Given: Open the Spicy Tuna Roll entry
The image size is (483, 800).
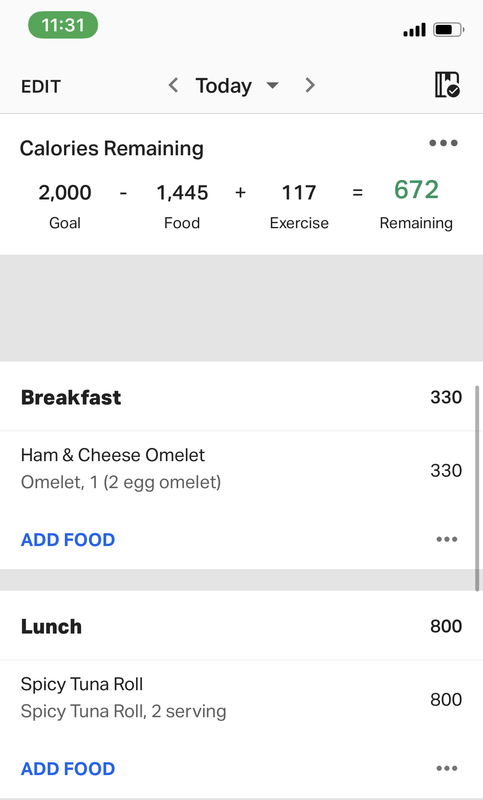Looking at the screenshot, I should point(241,698).
